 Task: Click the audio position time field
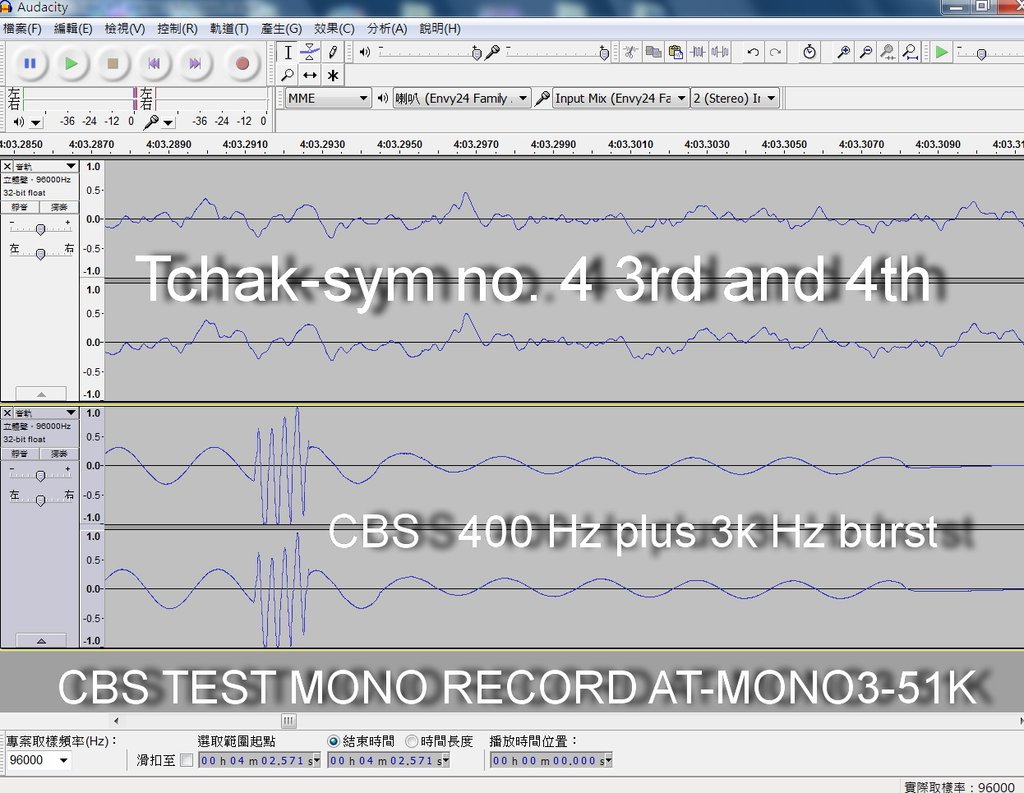click(551, 760)
